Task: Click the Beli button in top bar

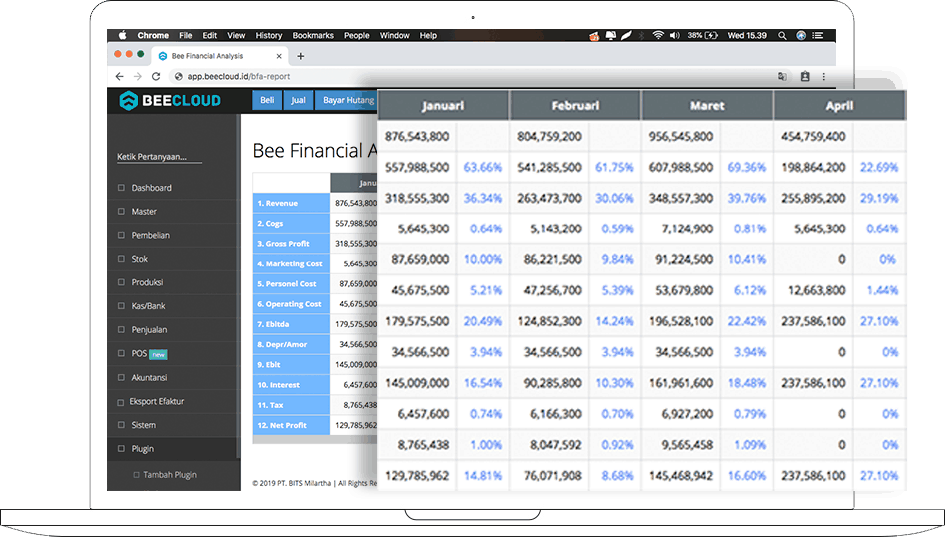Action: pyautogui.click(x=267, y=100)
